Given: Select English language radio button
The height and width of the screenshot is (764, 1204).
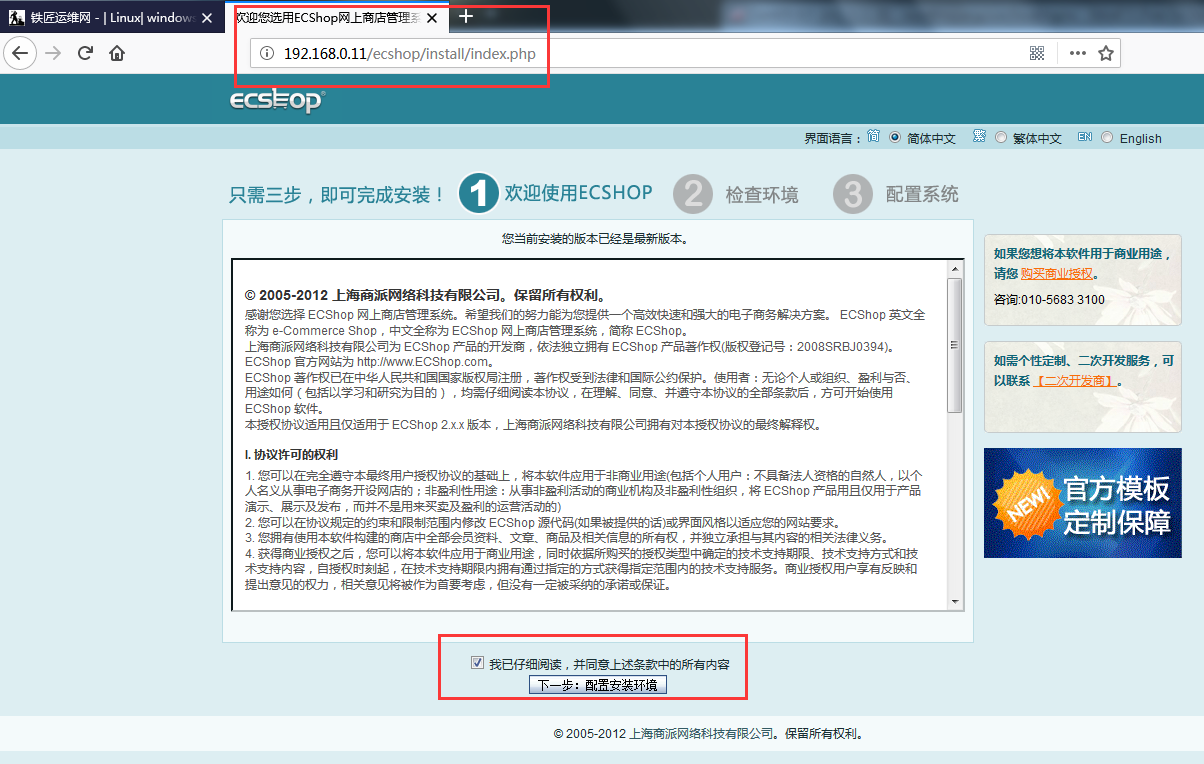Looking at the screenshot, I should [x=1107, y=138].
